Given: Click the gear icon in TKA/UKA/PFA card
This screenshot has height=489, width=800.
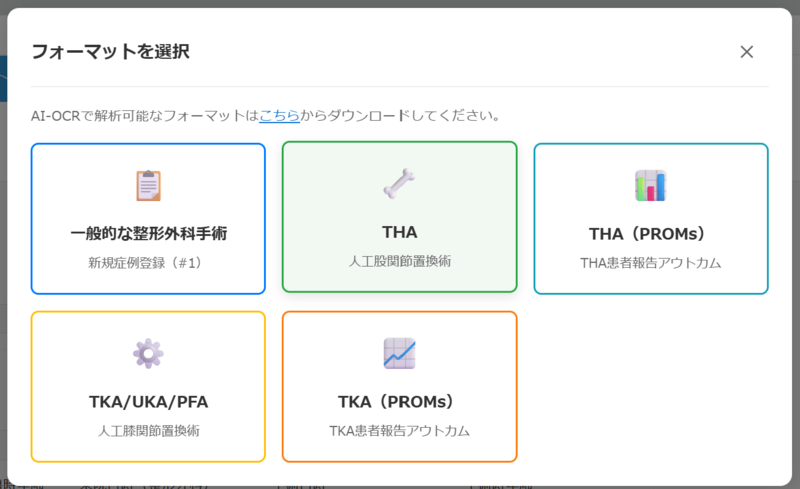Looking at the screenshot, I should coord(148,353).
